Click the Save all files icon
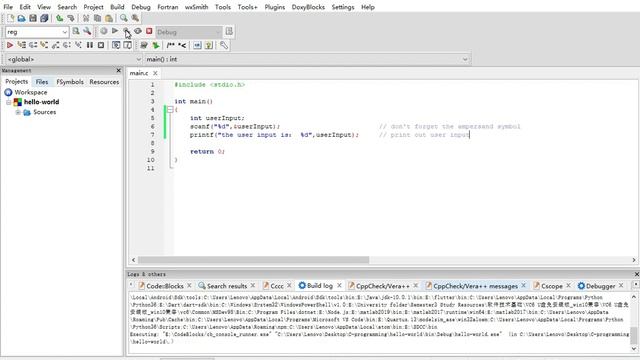640x360 pixels. coord(44,18)
